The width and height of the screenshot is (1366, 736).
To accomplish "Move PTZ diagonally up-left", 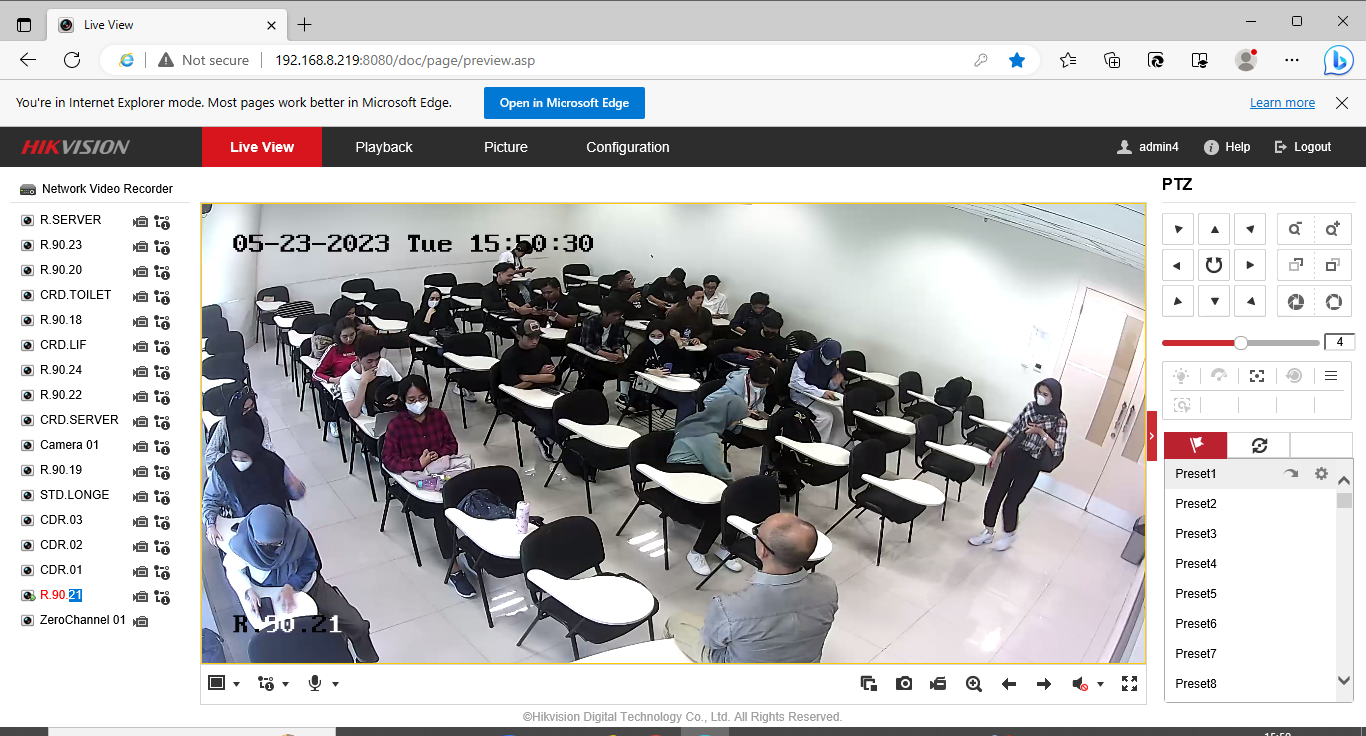I will coord(1178,229).
